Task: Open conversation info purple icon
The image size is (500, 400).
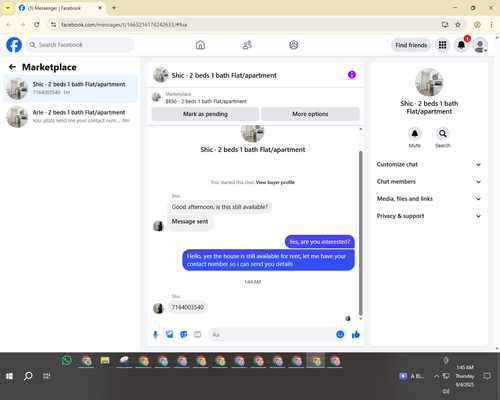Action: tap(352, 75)
